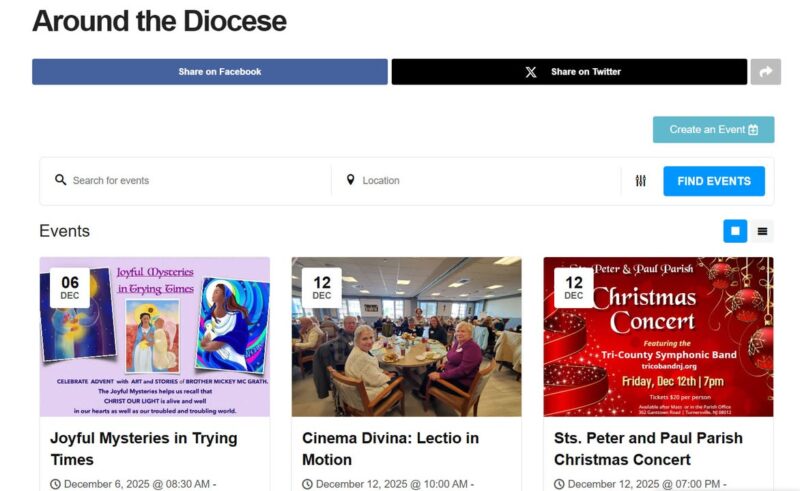Switch to grid view of events
Viewport: 800px width, 491px height.
[x=735, y=231]
